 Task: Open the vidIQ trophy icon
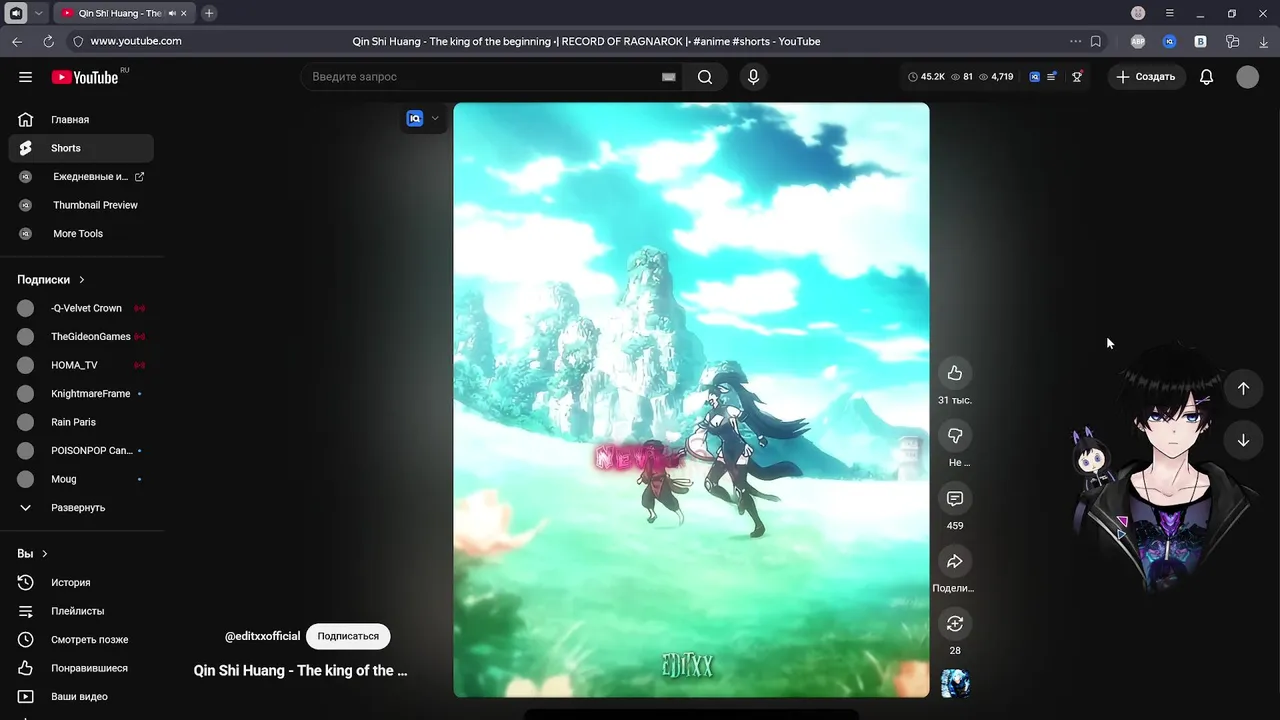[x=1077, y=77]
